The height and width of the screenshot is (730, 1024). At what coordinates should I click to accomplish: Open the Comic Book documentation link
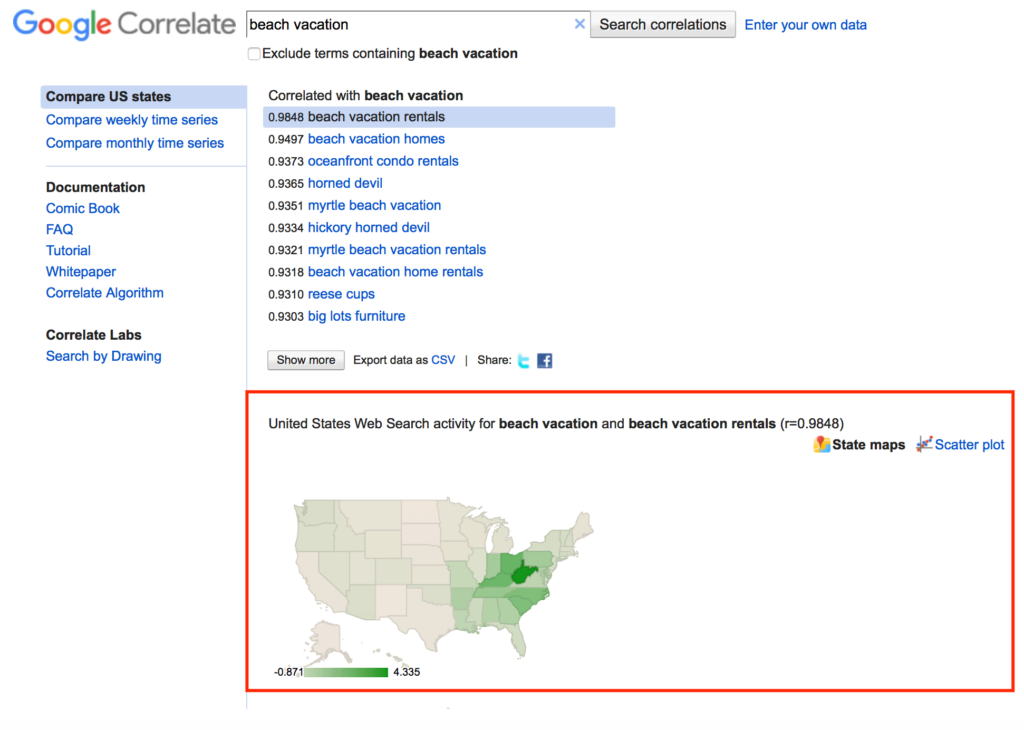click(x=83, y=208)
